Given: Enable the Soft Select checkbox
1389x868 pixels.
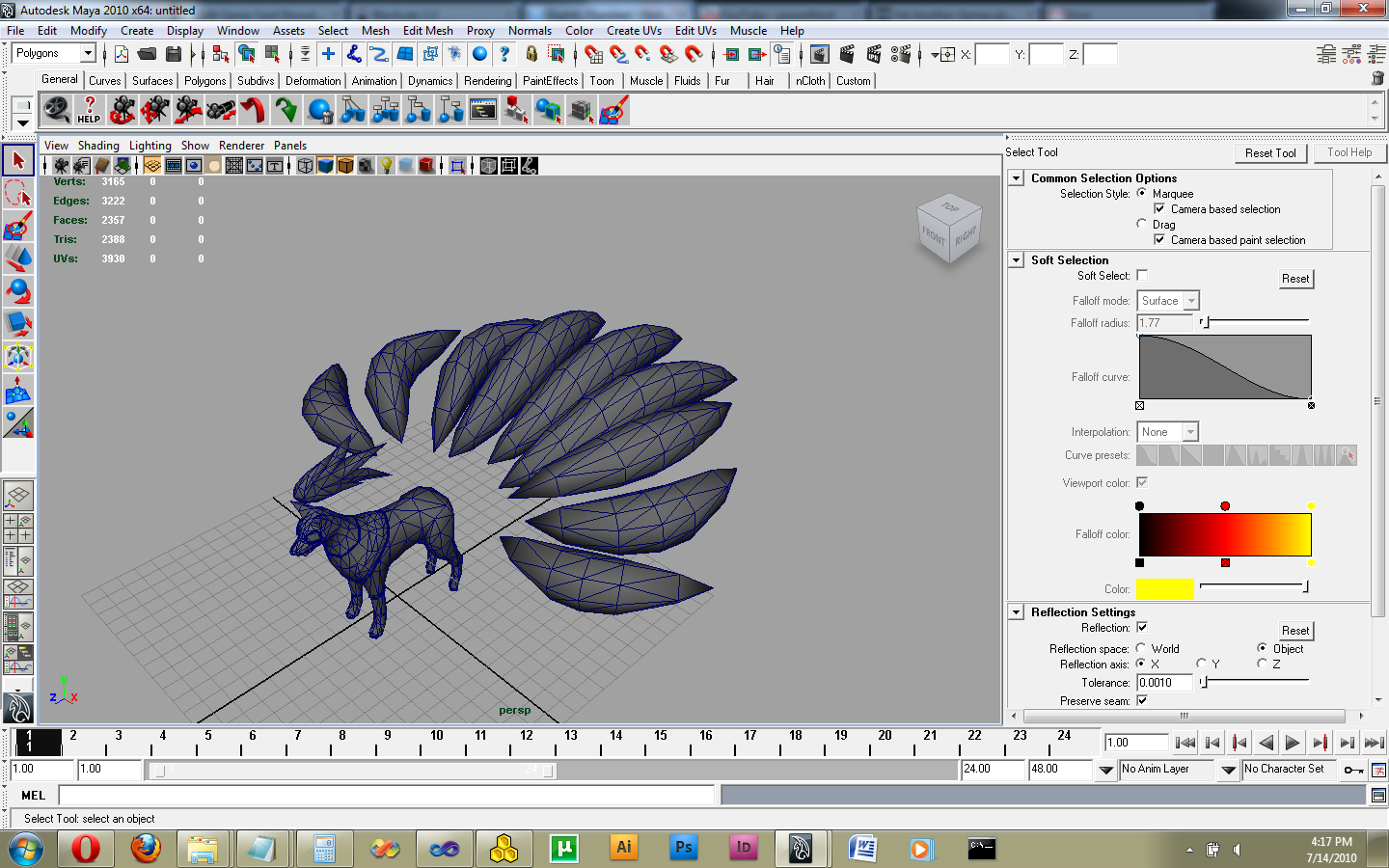Looking at the screenshot, I should click(x=1142, y=276).
